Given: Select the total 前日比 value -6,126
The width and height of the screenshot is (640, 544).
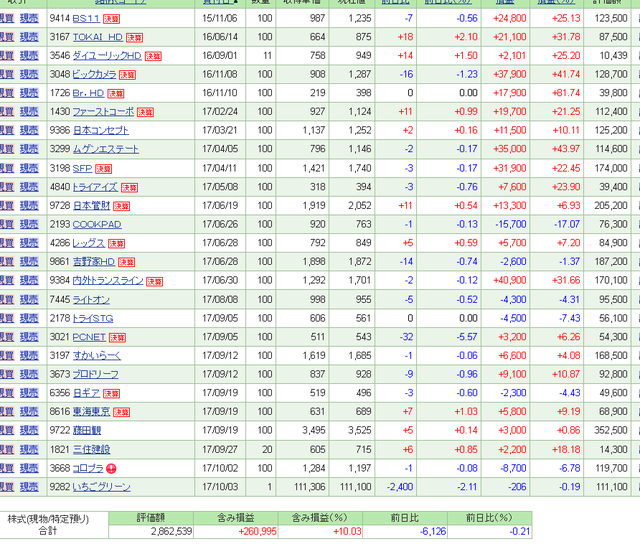Looking at the screenshot, I should [x=433, y=532].
